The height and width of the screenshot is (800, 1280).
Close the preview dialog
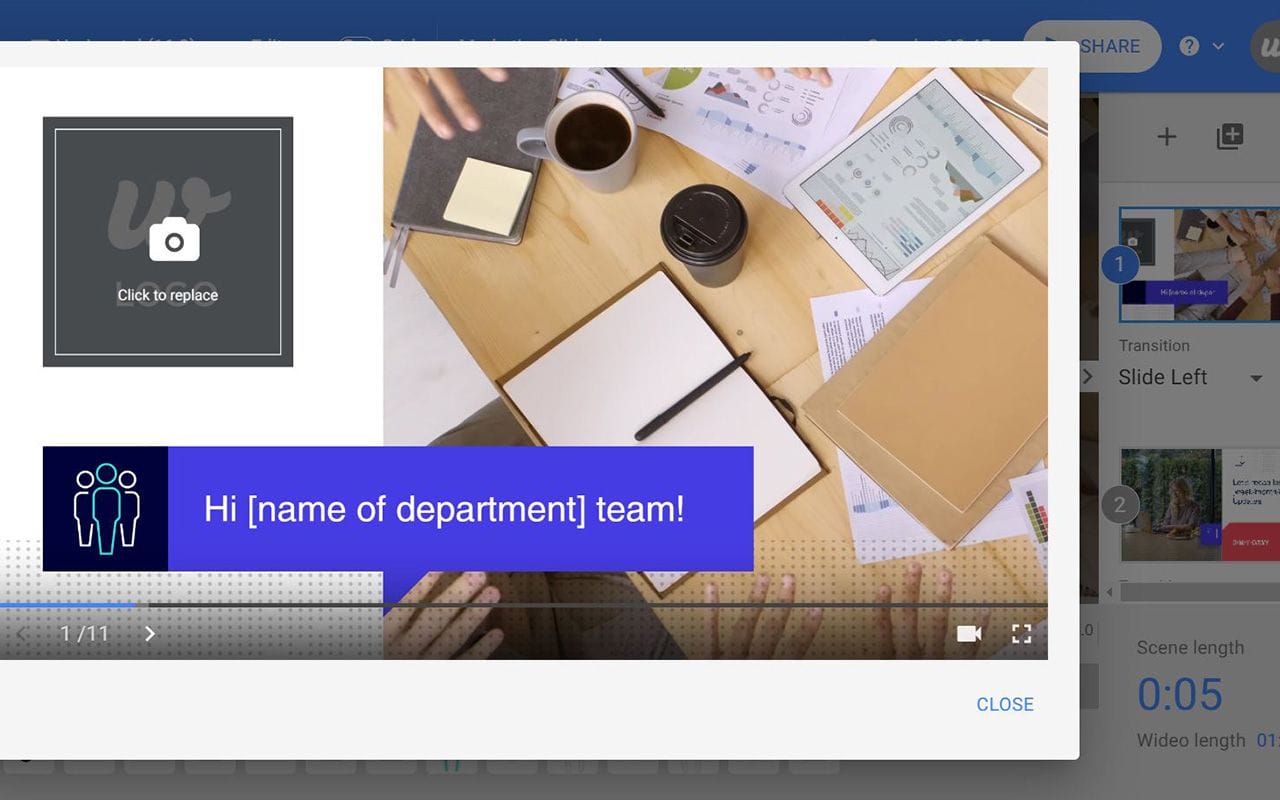point(1004,704)
